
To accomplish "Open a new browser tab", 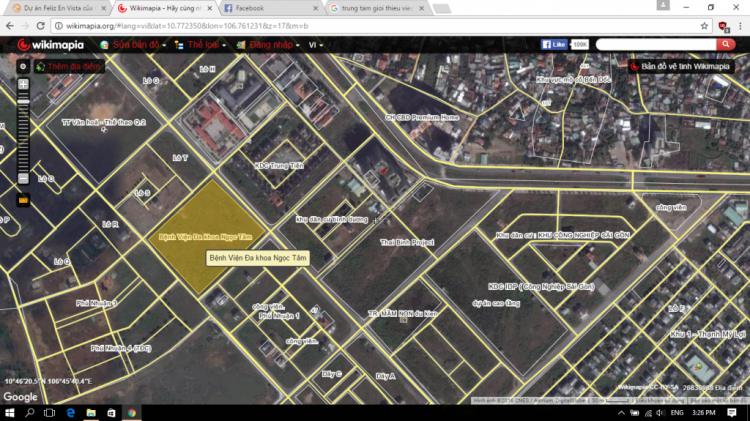I will (441, 8).
